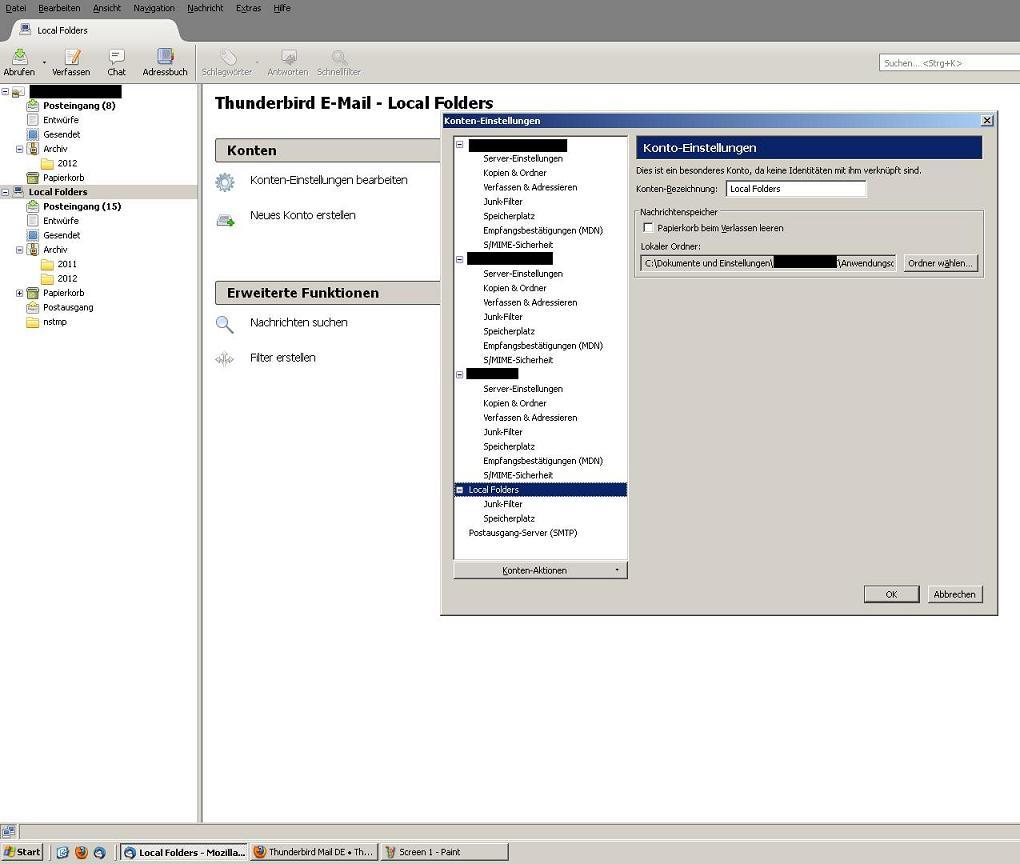Viewport: 1020px width, 864px height.
Task: Open Verfassen to compose a message
Action: (x=71, y=58)
